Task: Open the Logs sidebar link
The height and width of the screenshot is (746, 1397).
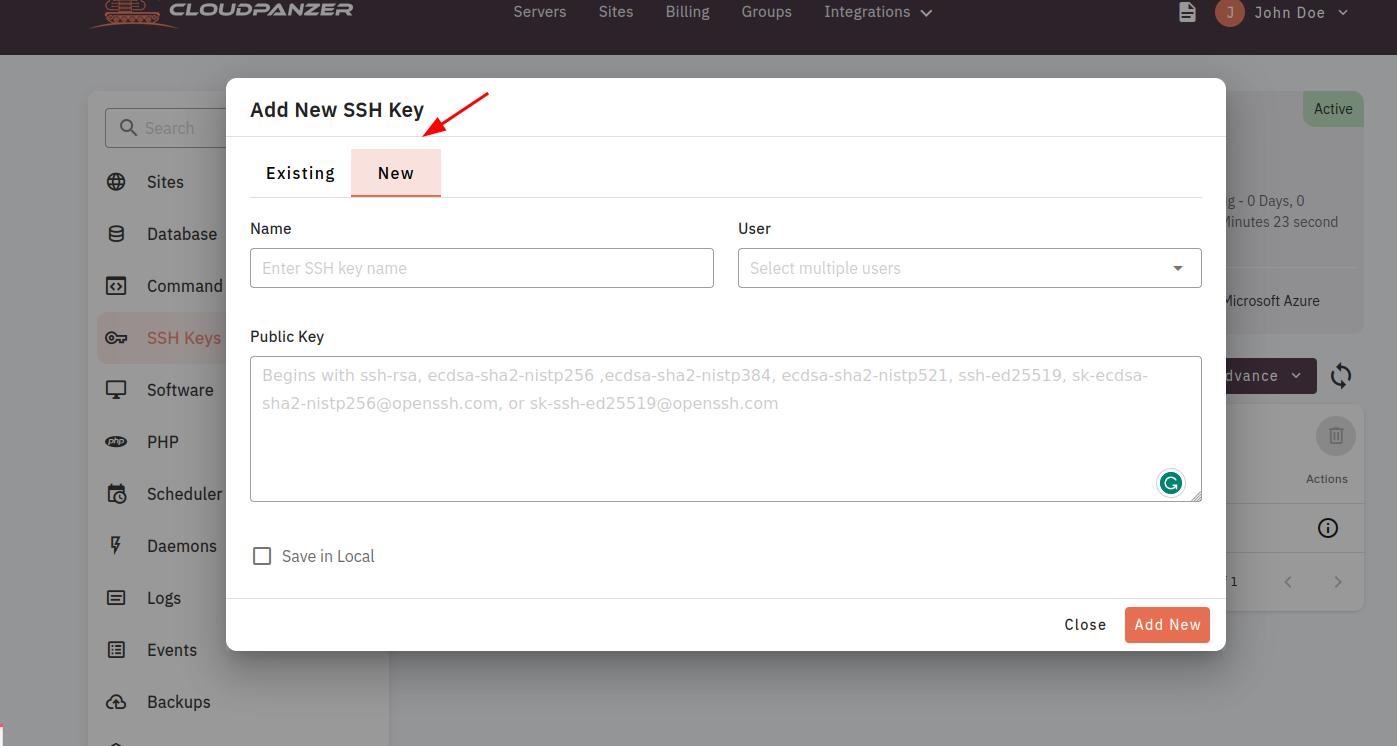Action: (164, 598)
